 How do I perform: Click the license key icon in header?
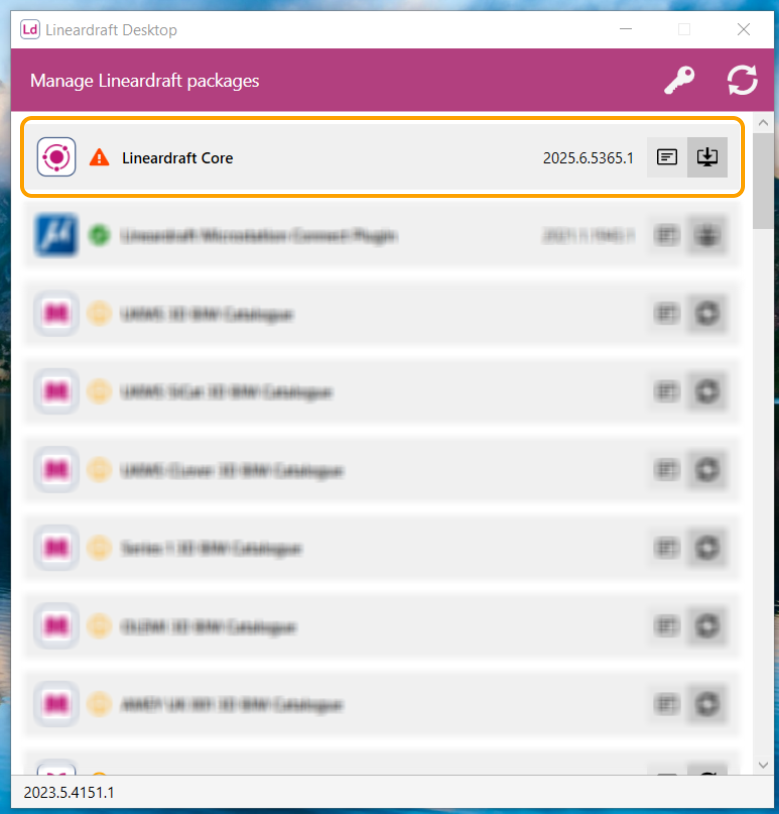(x=679, y=80)
